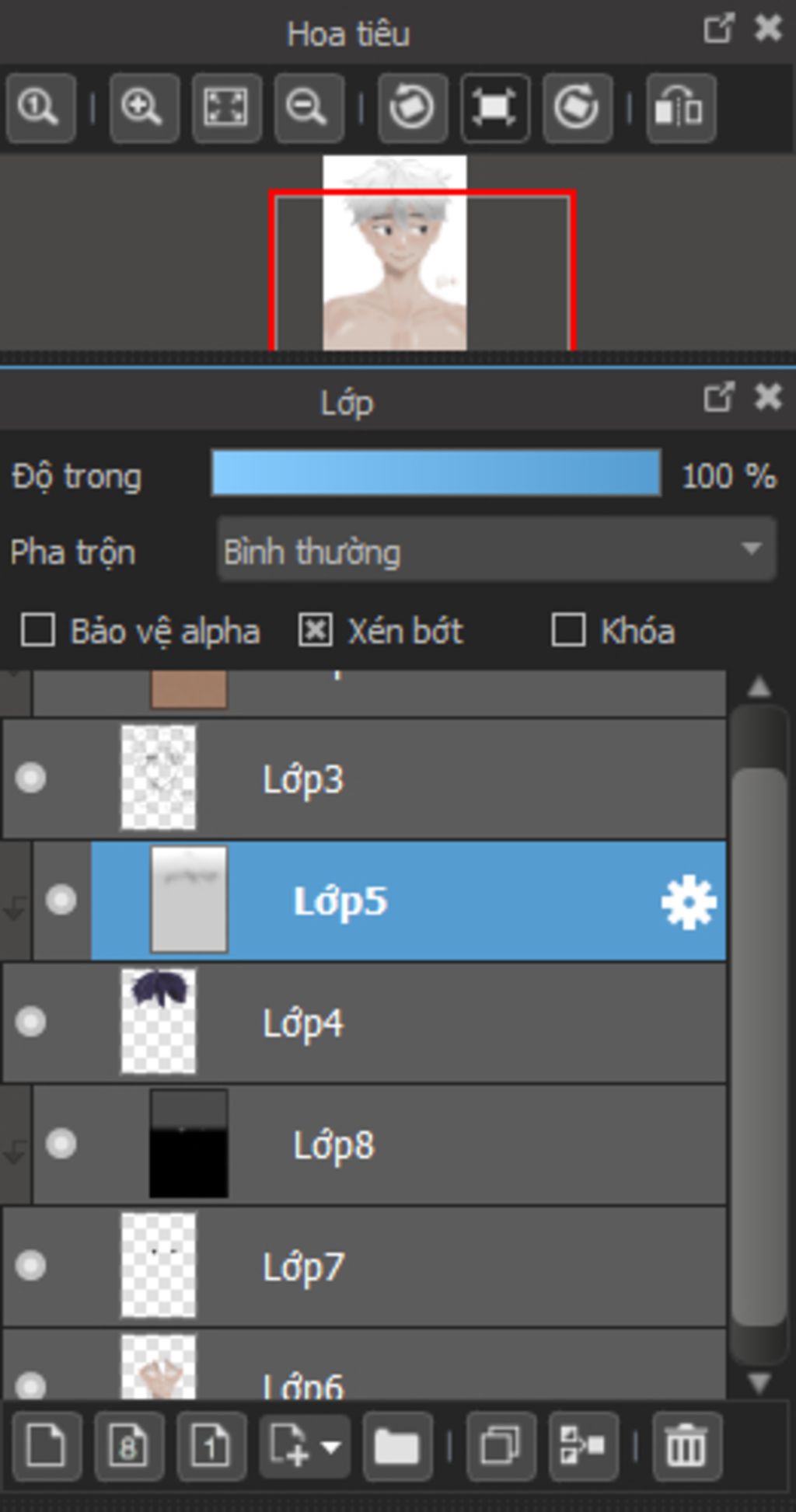Enable the Bảo vệ alpha checkbox

38,630
